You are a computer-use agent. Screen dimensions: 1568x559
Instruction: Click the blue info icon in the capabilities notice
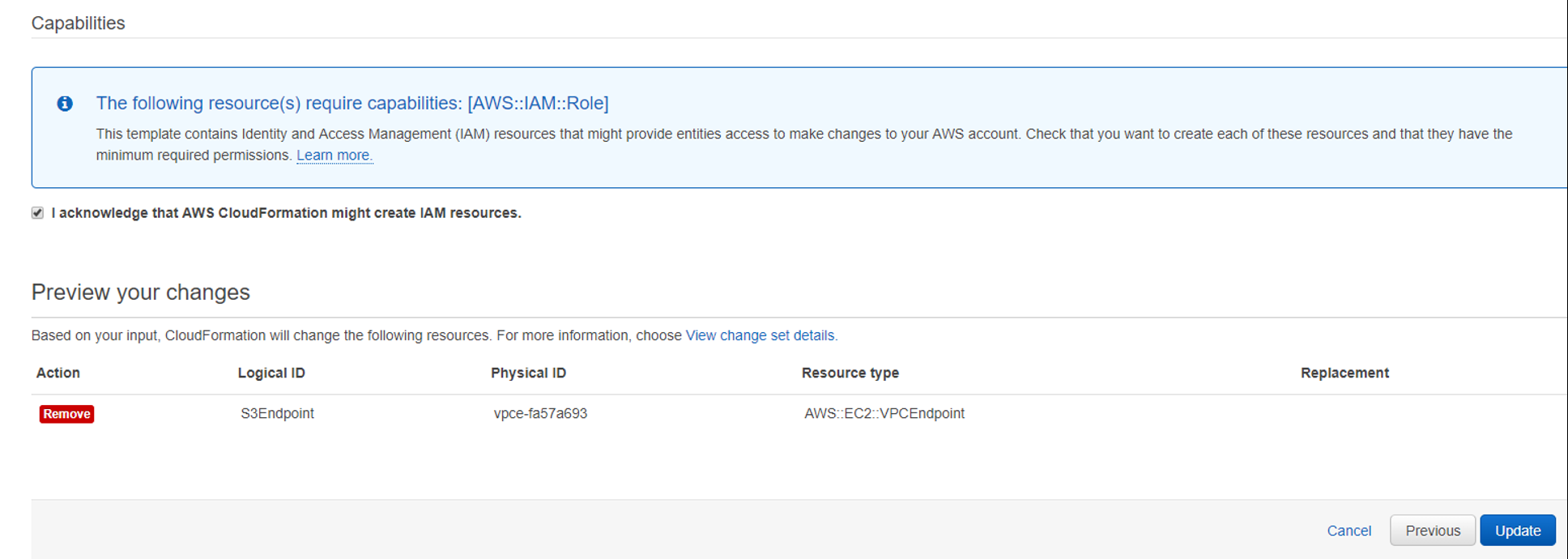tap(65, 104)
